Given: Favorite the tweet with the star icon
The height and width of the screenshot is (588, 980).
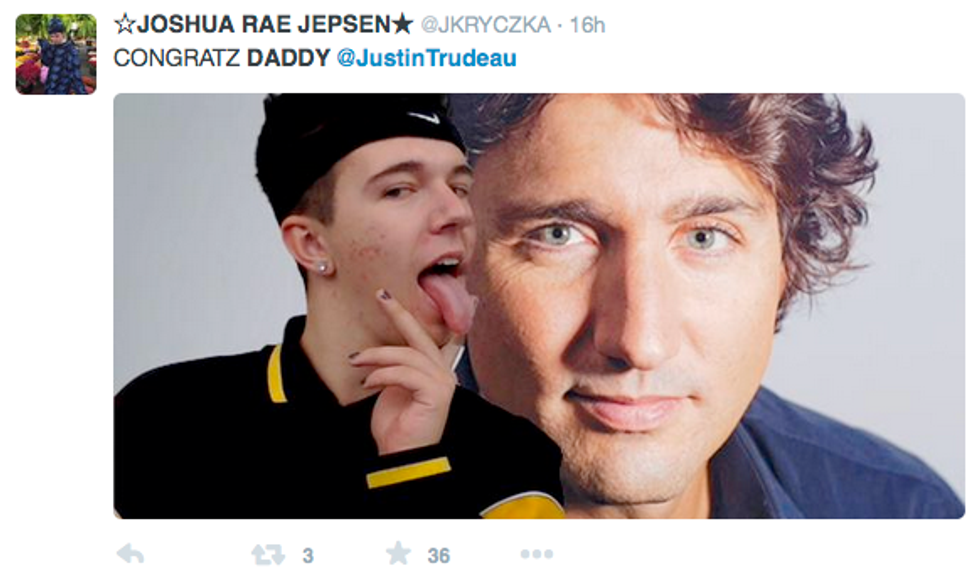Looking at the screenshot, I should click(398, 554).
